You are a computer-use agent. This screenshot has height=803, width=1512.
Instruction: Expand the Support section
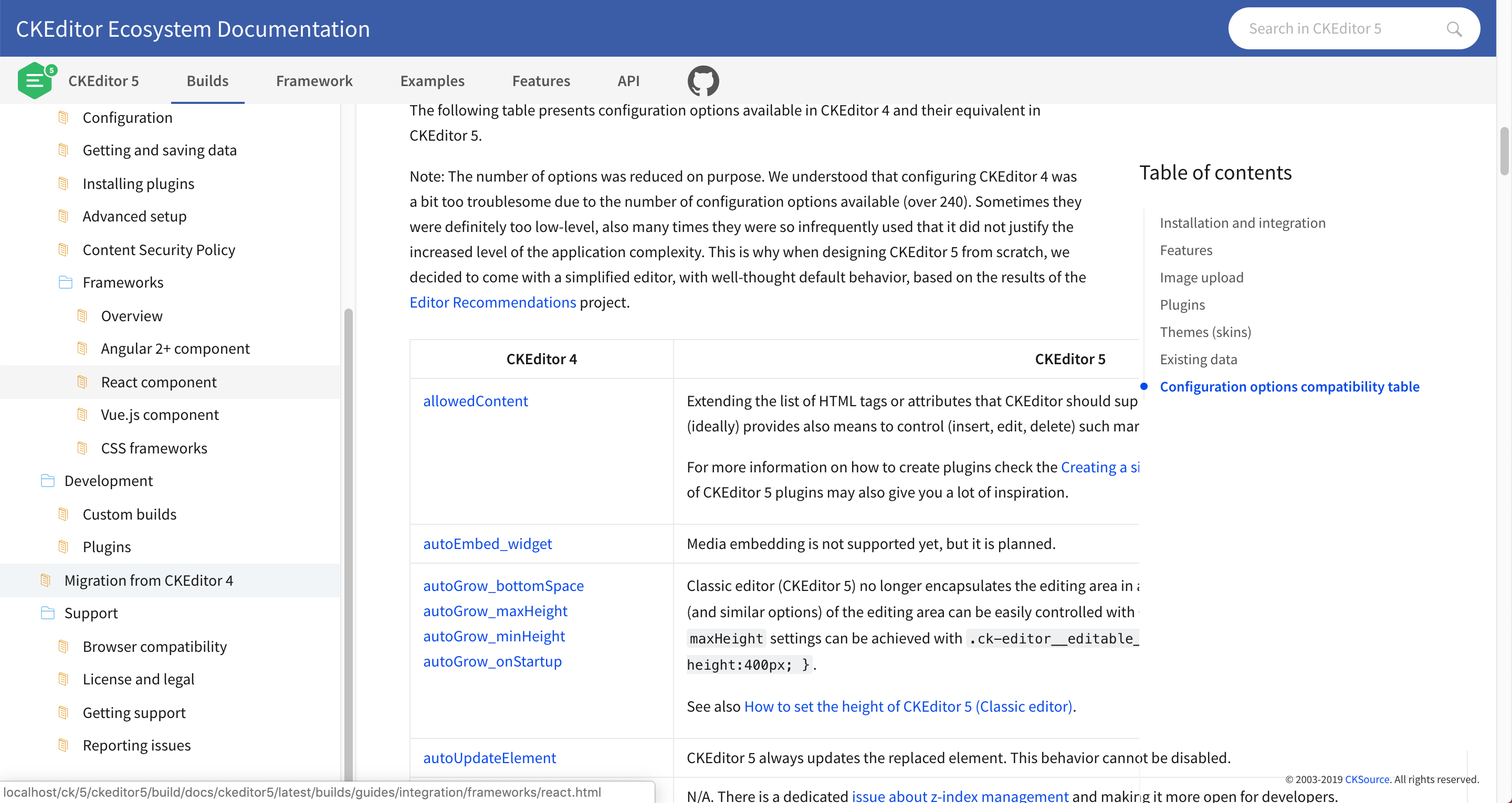[x=91, y=613]
